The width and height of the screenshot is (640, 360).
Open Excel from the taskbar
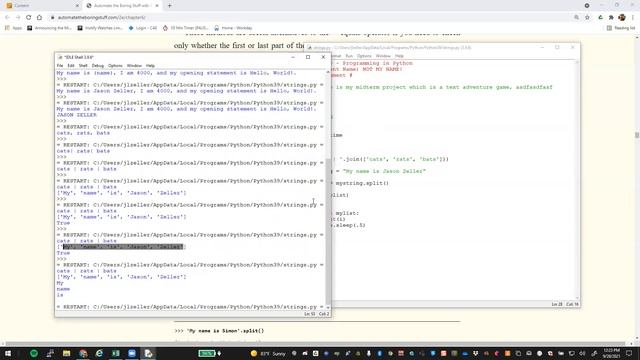pos(116,353)
